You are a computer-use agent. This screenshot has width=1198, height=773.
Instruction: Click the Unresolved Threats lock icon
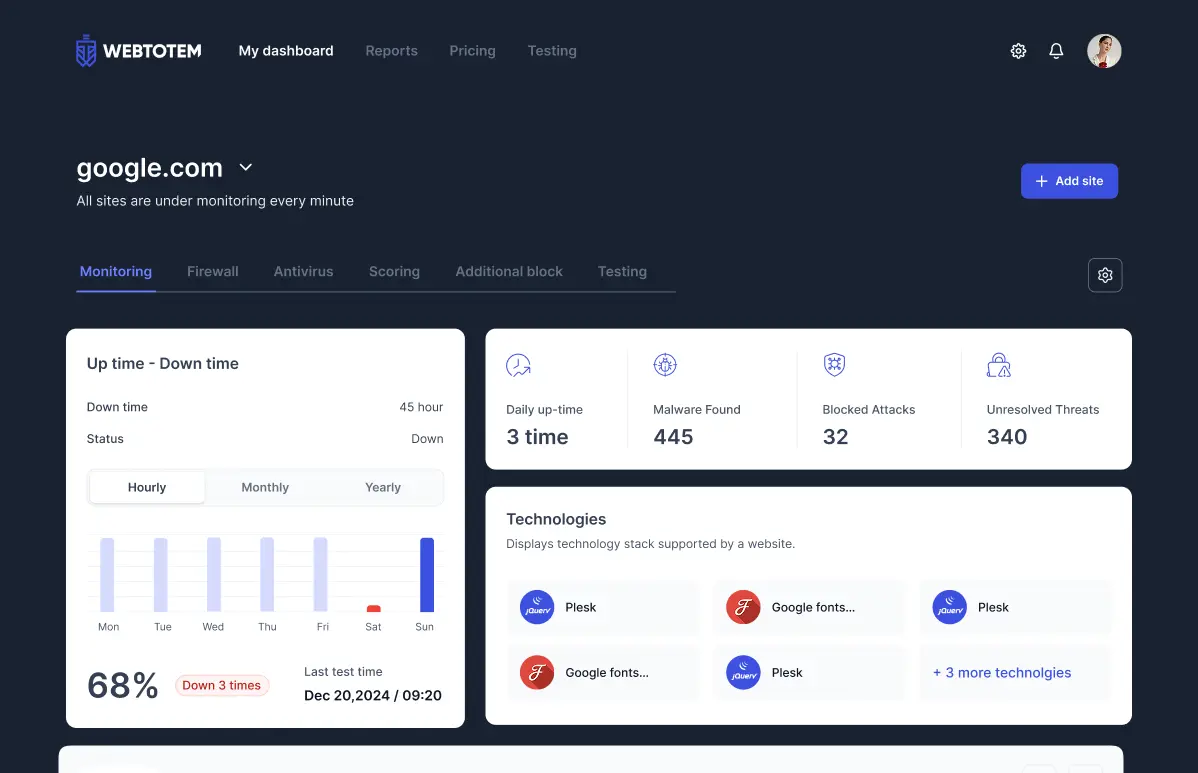[x=998, y=365]
